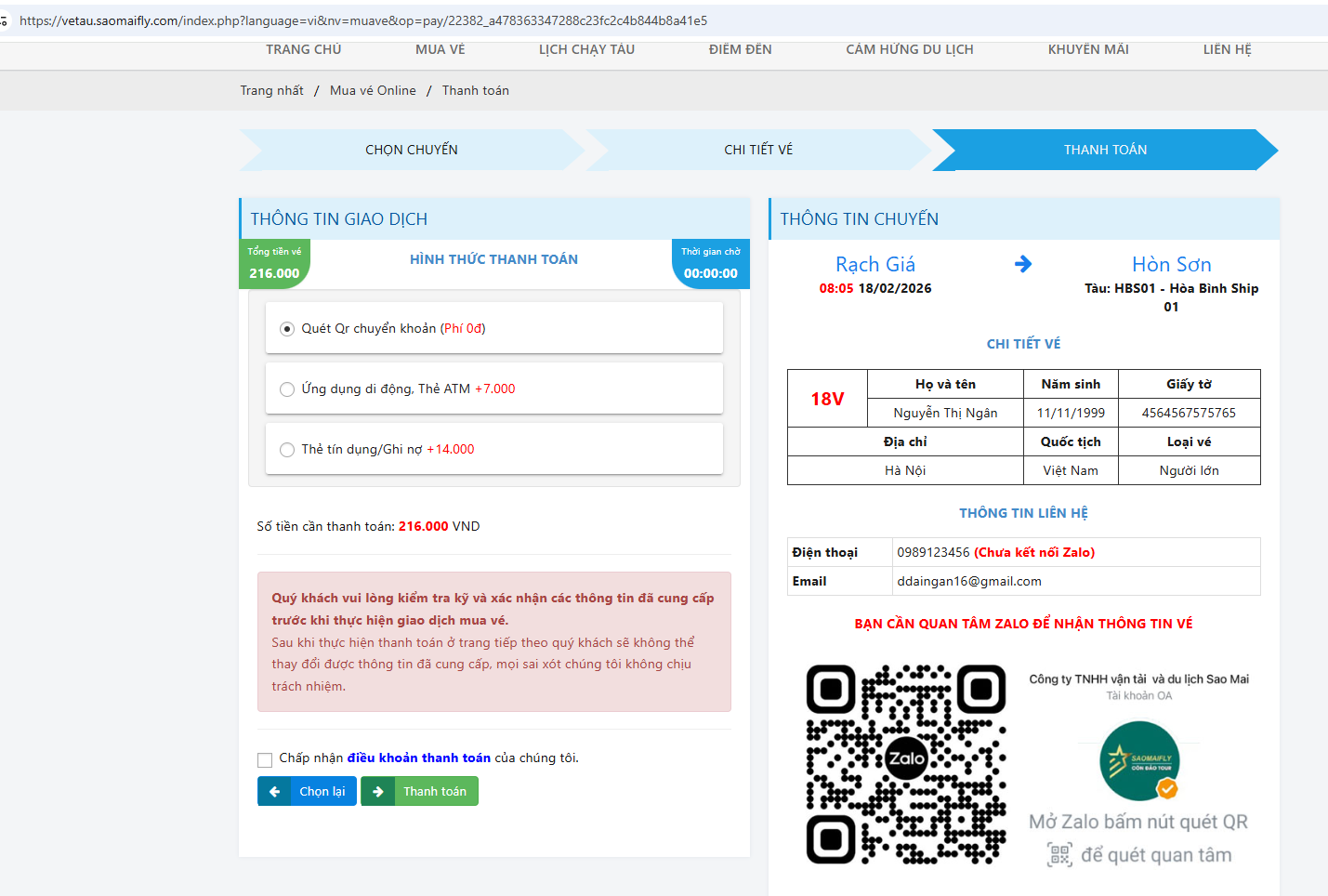Click the blue route arrow icon

[x=1023, y=264]
